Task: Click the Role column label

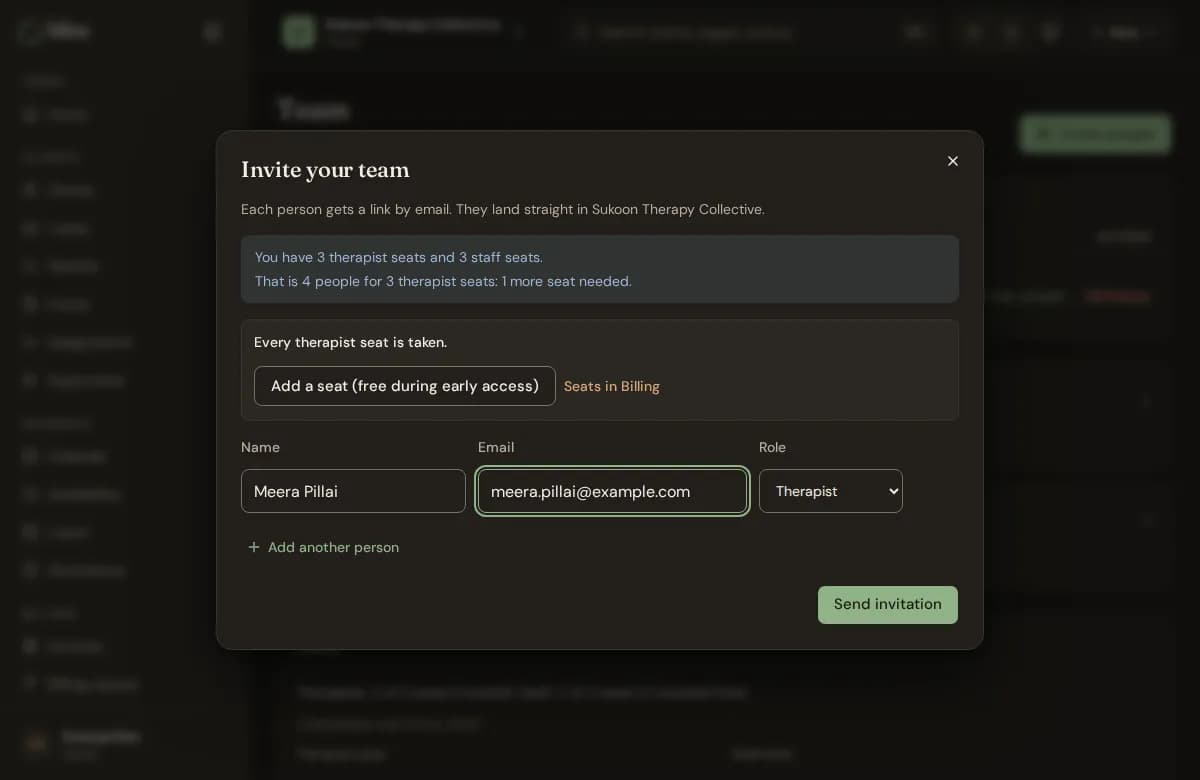Action: (772, 447)
